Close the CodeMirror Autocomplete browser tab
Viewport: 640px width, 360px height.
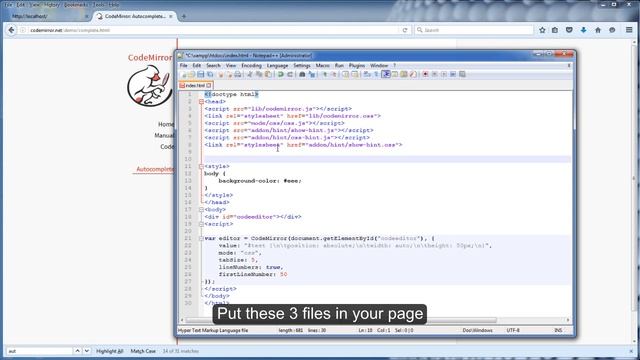tap(171, 16)
